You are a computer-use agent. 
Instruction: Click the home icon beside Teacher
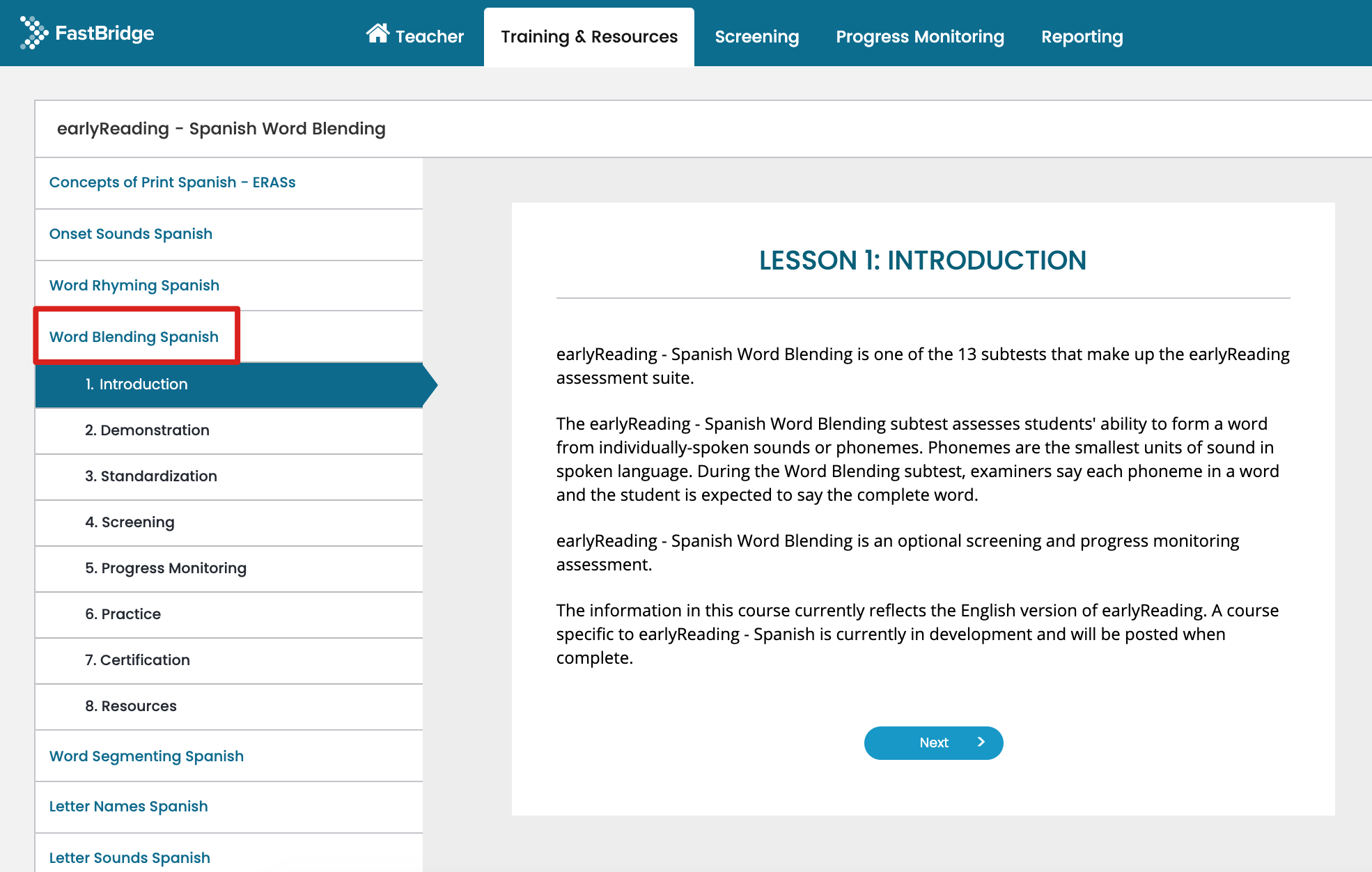377,33
